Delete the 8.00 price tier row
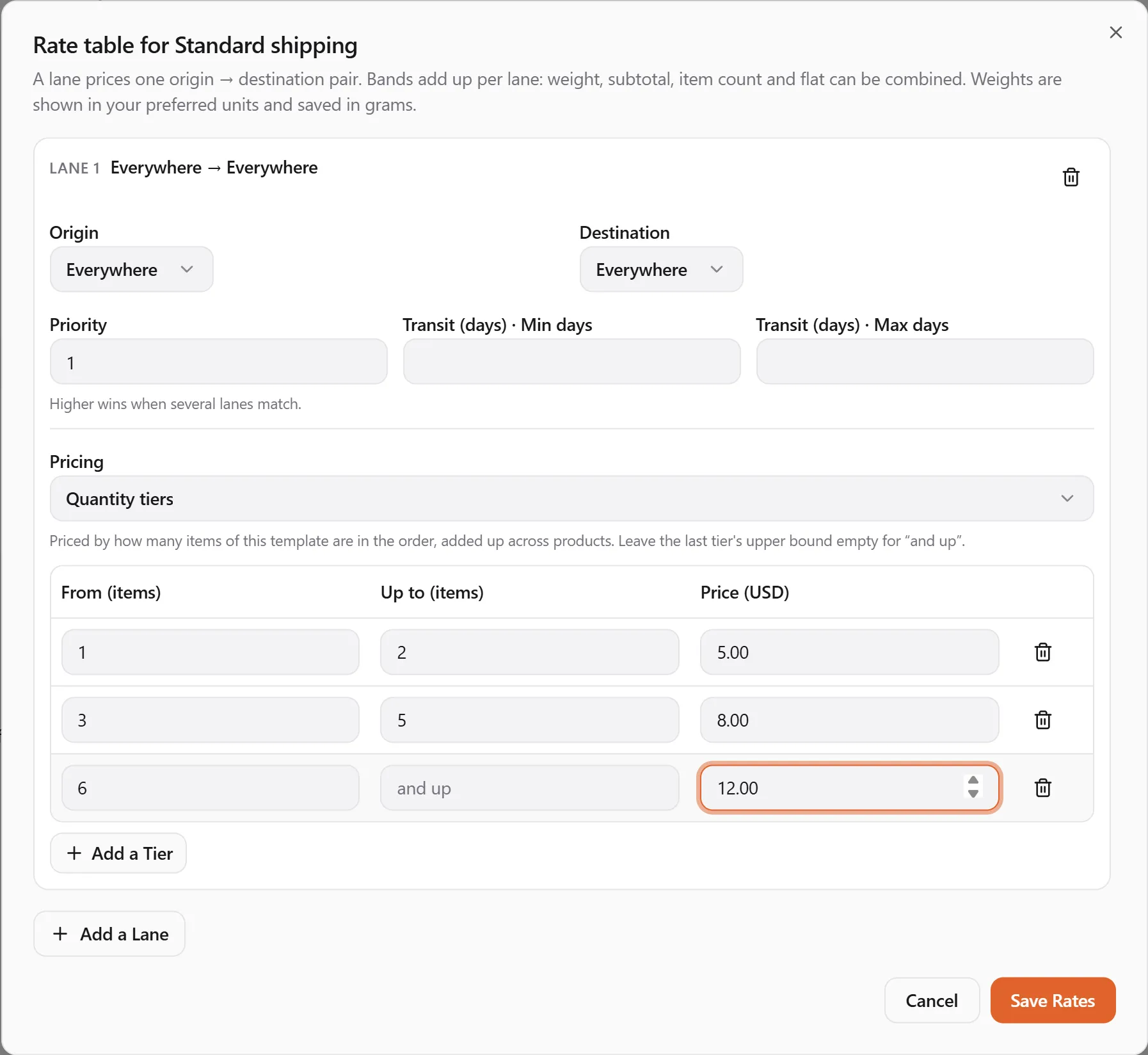The image size is (1148, 1055). (x=1042, y=720)
